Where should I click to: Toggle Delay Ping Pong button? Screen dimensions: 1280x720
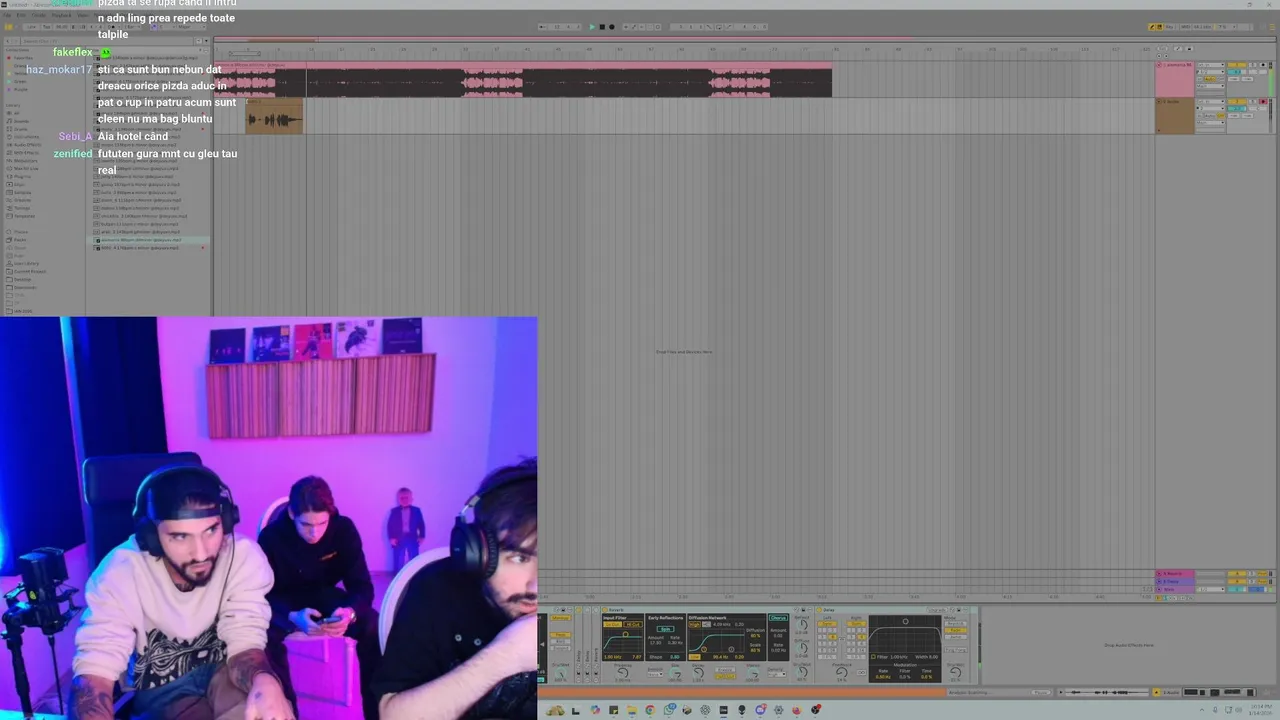[x=955, y=650]
